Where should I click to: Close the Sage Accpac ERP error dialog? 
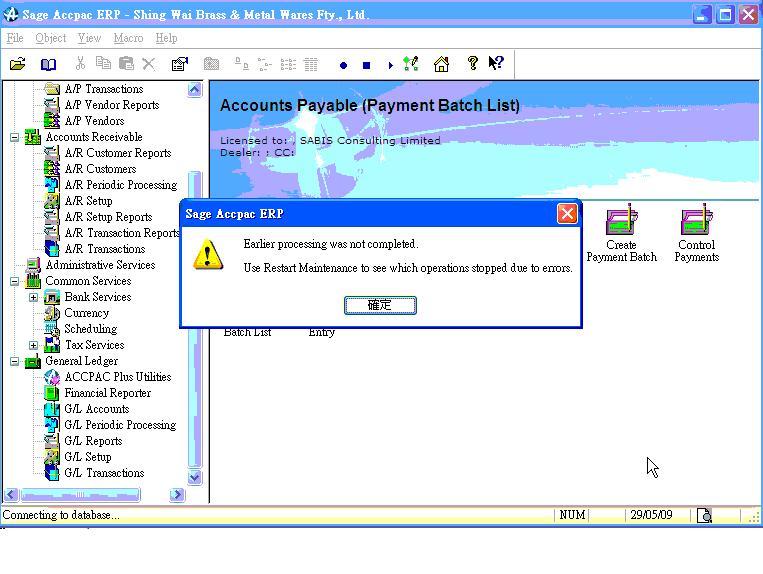click(x=567, y=213)
